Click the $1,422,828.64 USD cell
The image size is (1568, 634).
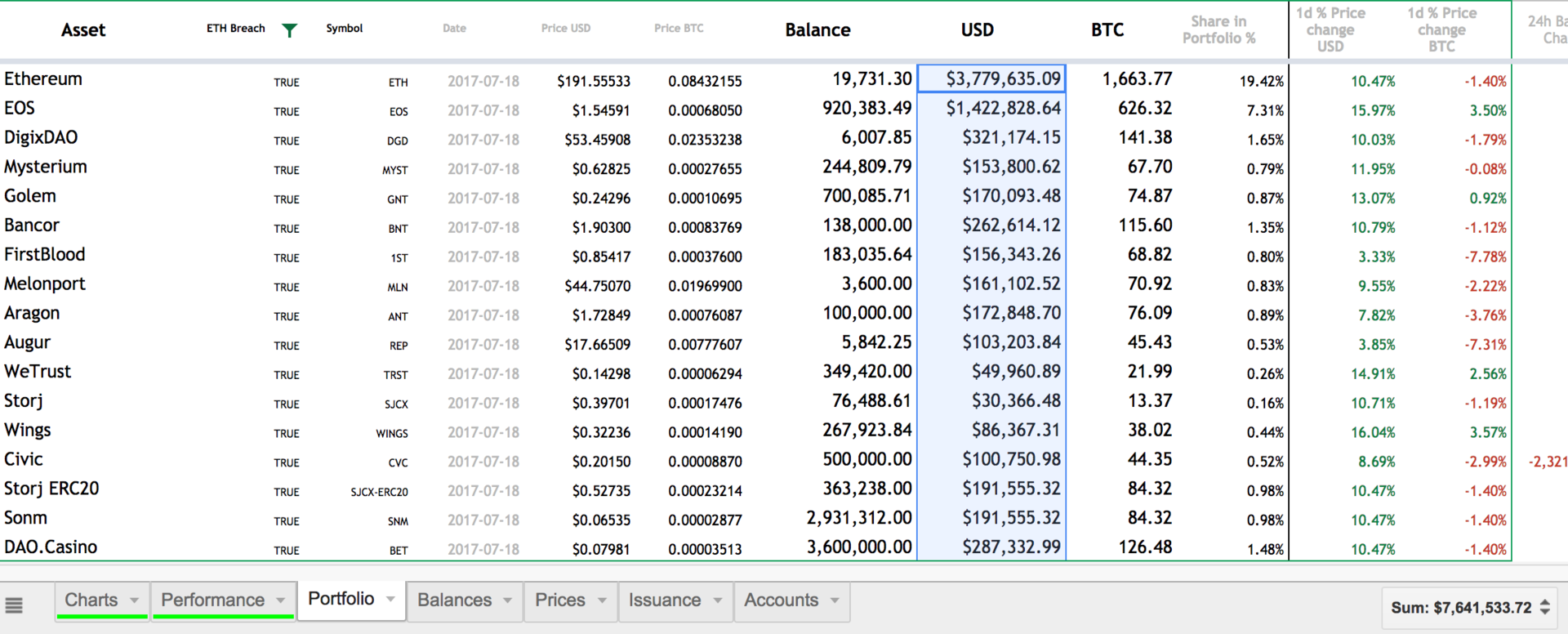point(1003,108)
